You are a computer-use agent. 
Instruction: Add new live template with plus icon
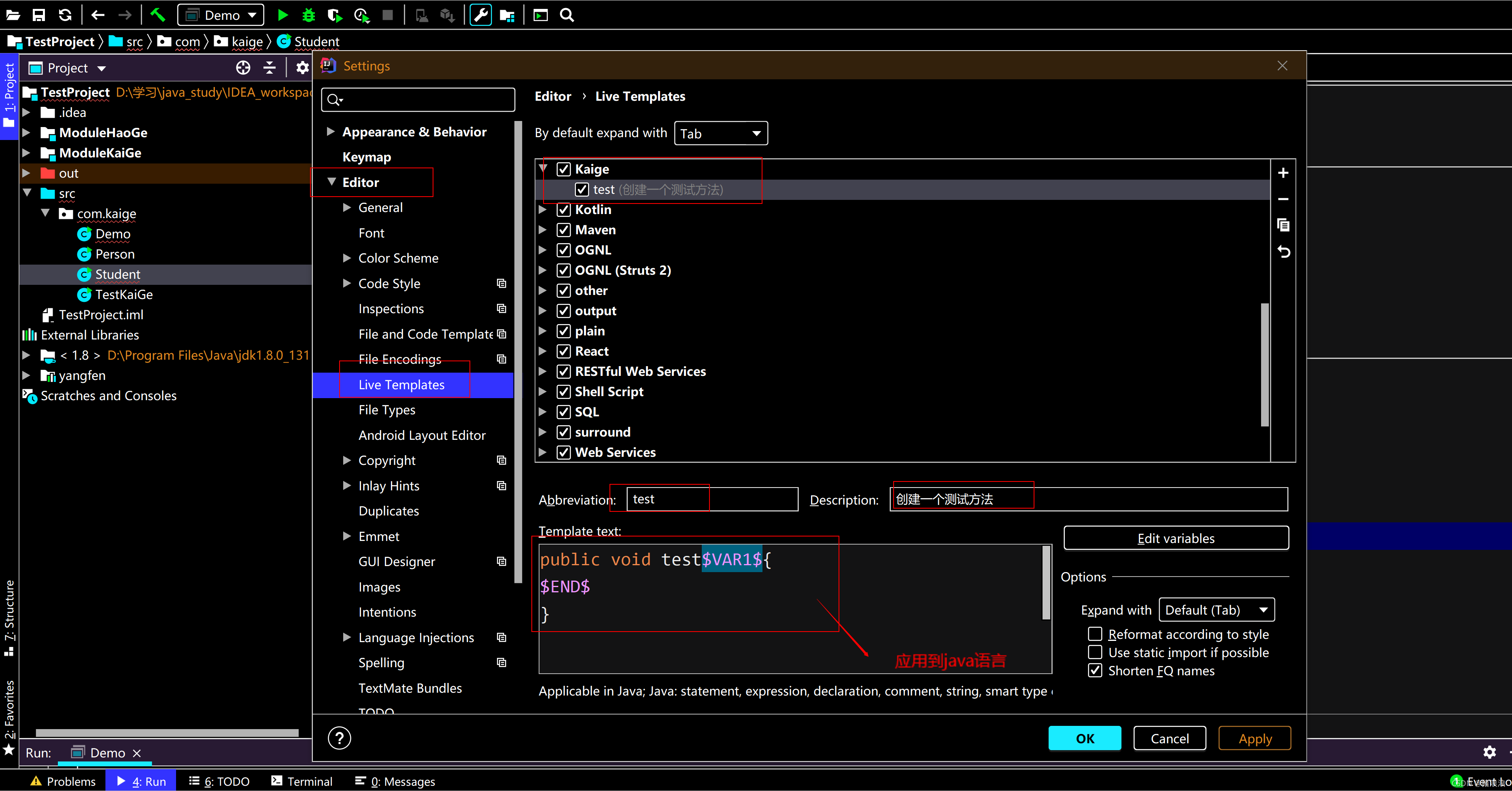pyautogui.click(x=1283, y=172)
